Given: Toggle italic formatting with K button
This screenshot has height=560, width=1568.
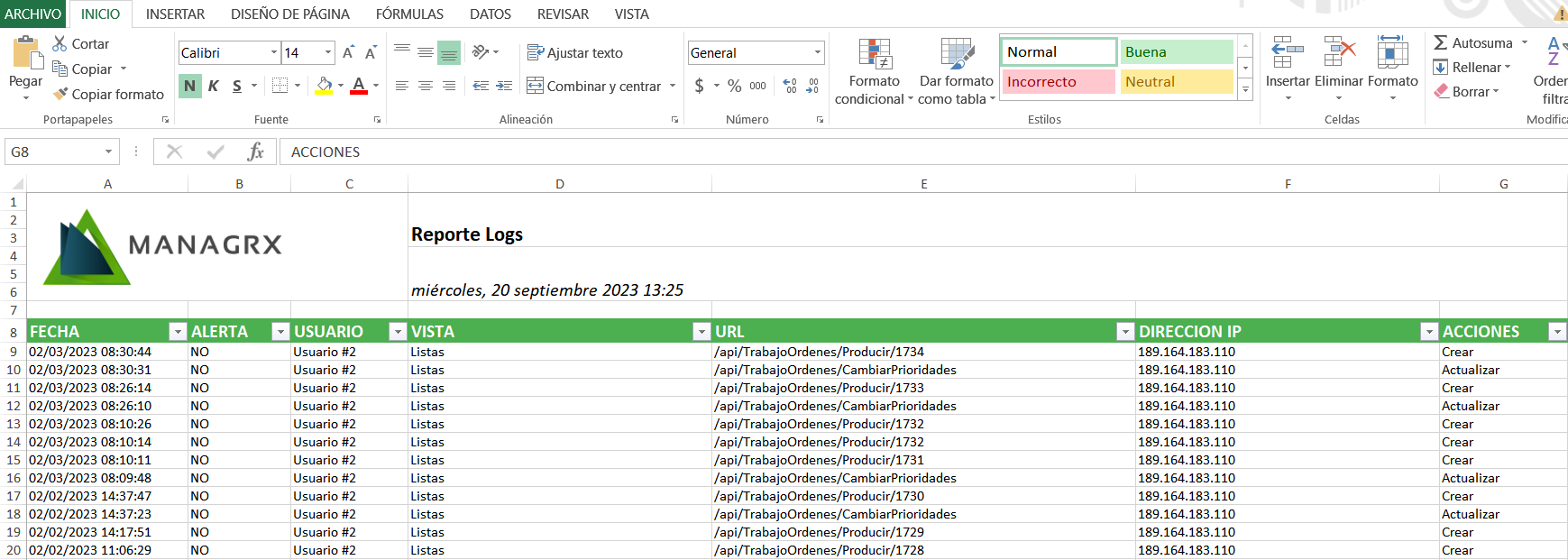Looking at the screenshot, I should click(x=214, y=86).
